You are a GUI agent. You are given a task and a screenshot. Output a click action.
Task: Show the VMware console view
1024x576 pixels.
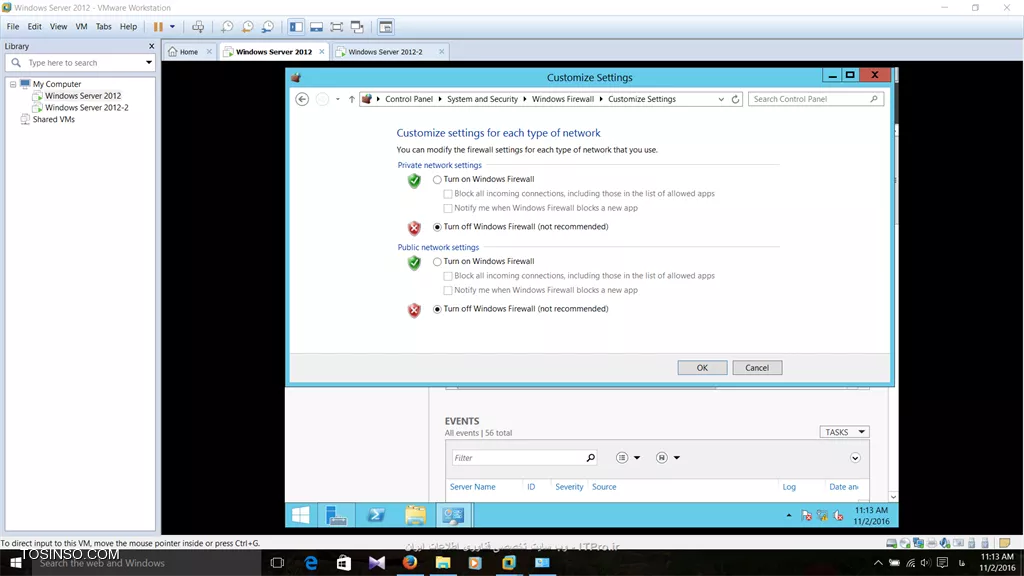coord(386,27)
